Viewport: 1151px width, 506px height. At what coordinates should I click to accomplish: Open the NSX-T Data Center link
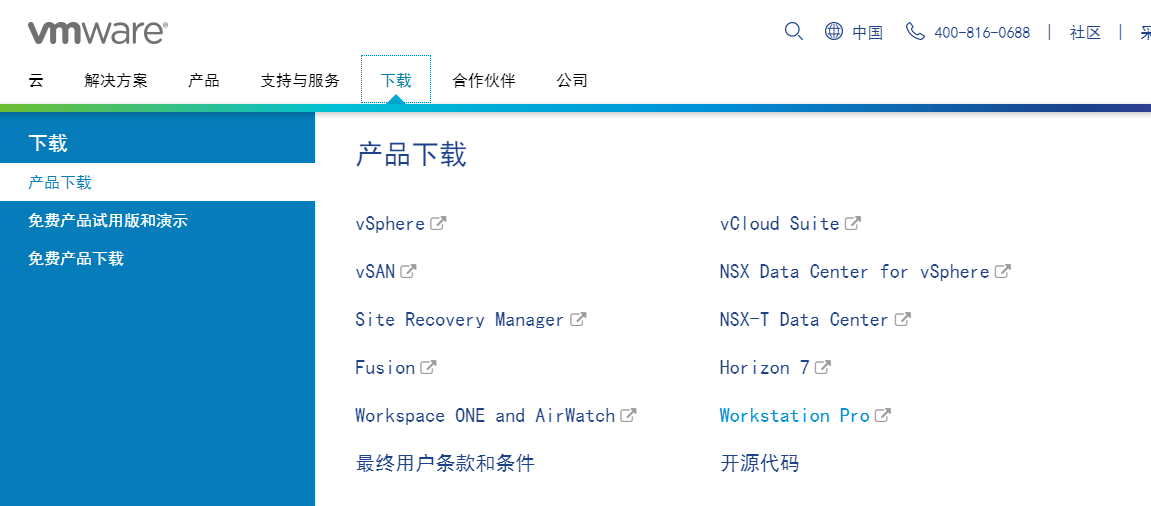(805, 319)
